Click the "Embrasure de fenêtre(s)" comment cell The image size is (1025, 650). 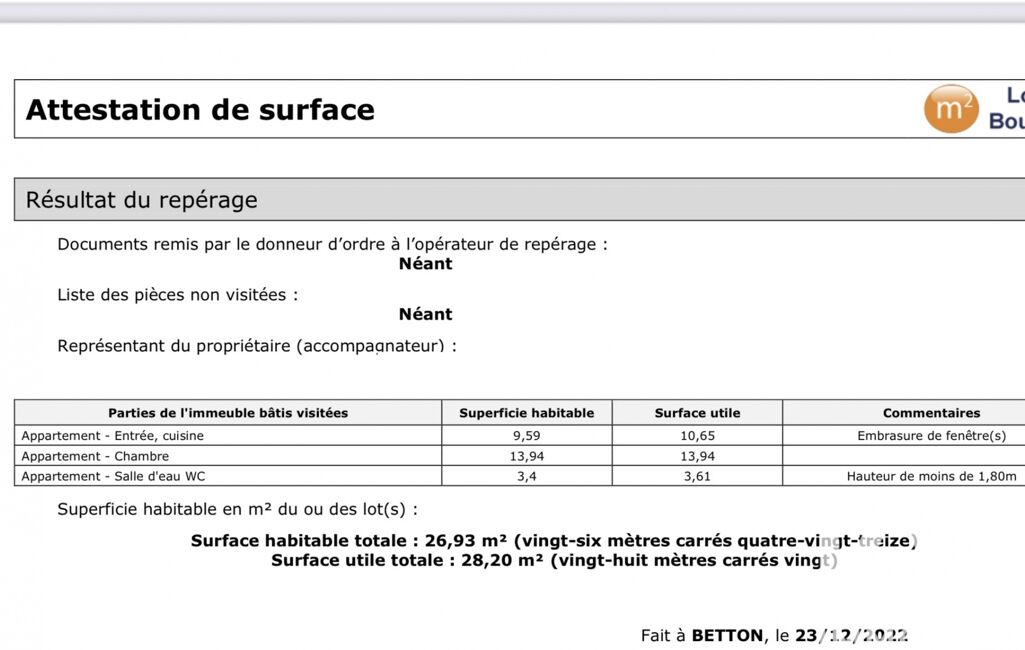tap(931, 436)
